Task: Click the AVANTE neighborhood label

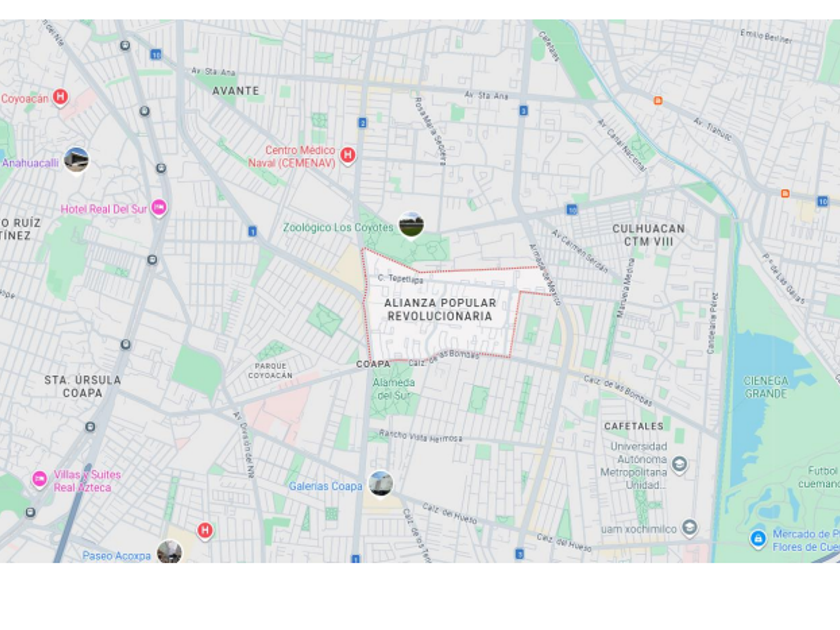Action: coord(236,91)
